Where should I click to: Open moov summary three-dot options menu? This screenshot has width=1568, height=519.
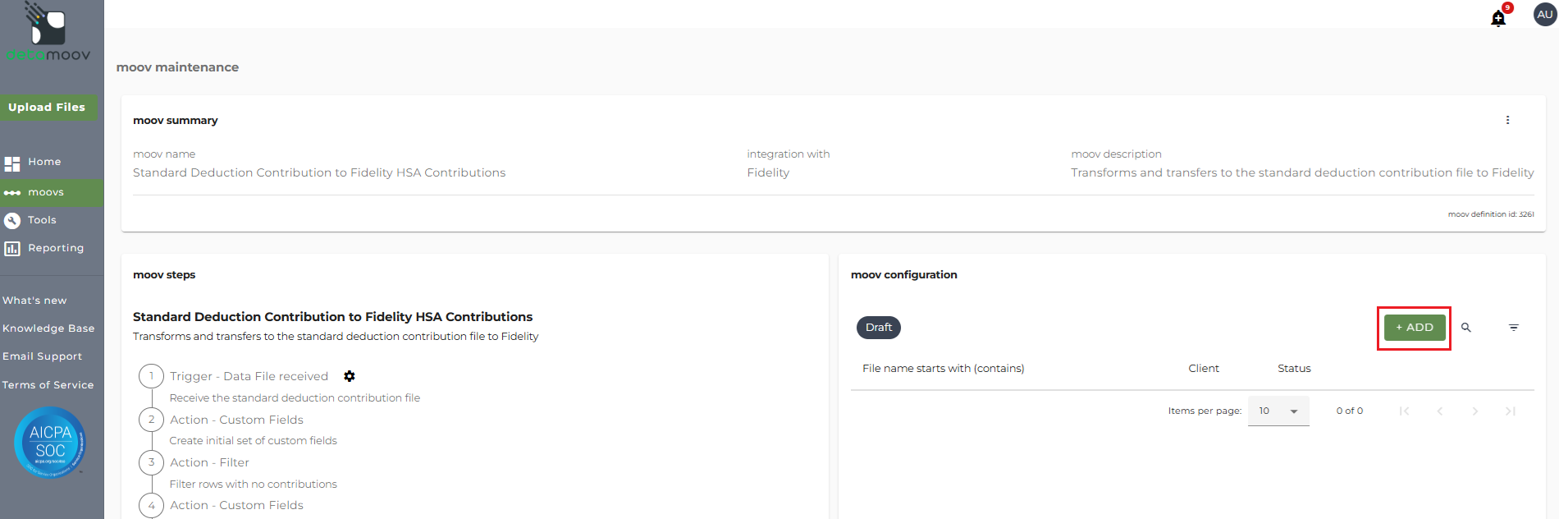1507,120
